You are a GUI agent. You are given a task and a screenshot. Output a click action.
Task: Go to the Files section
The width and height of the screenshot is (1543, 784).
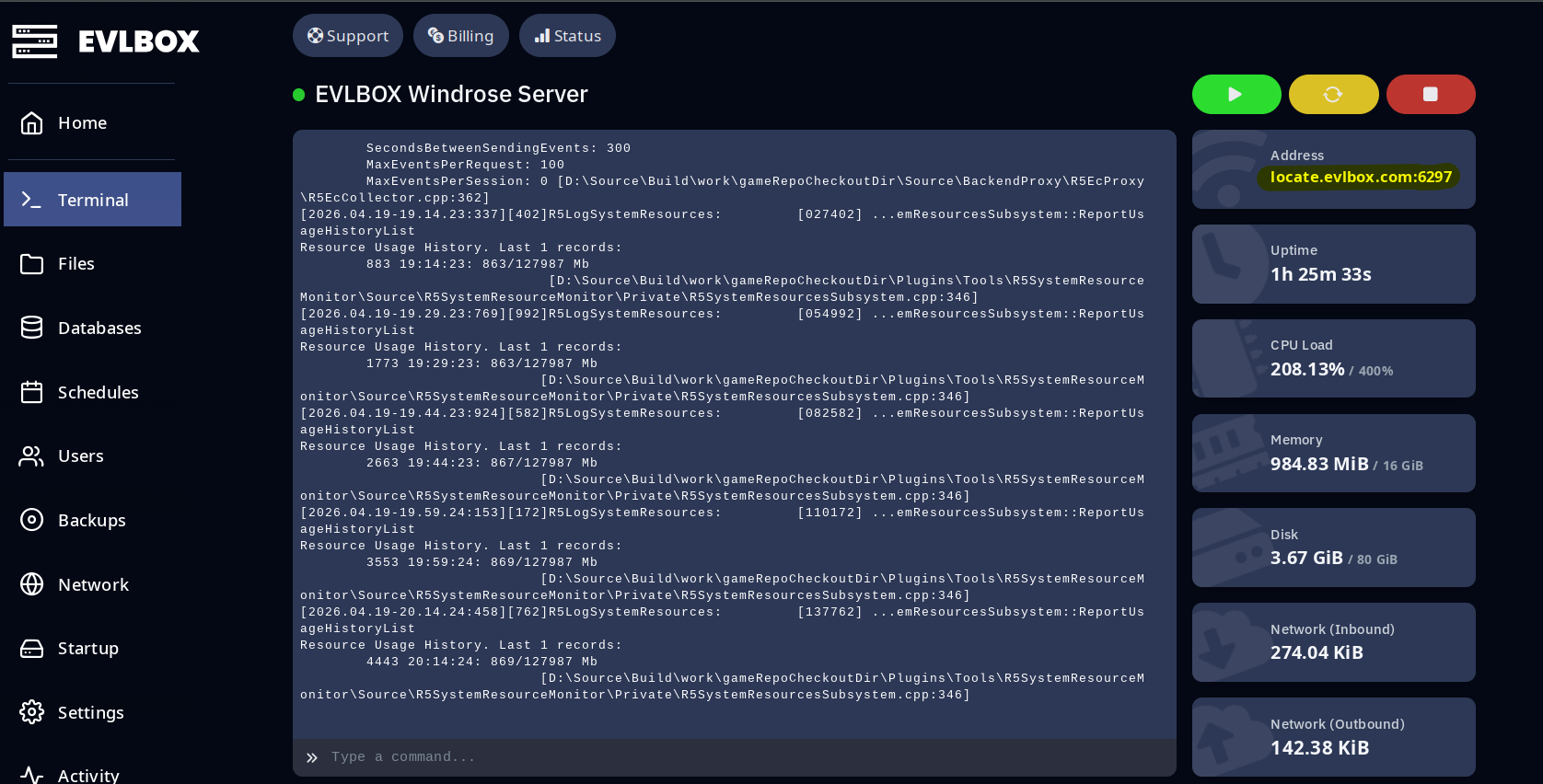point(92,264)
